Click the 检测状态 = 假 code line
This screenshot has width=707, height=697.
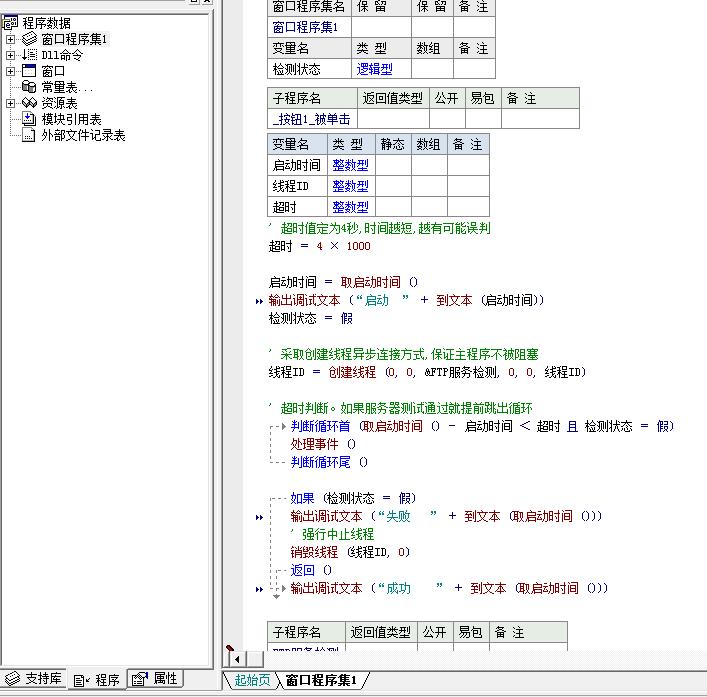point(311,318)
